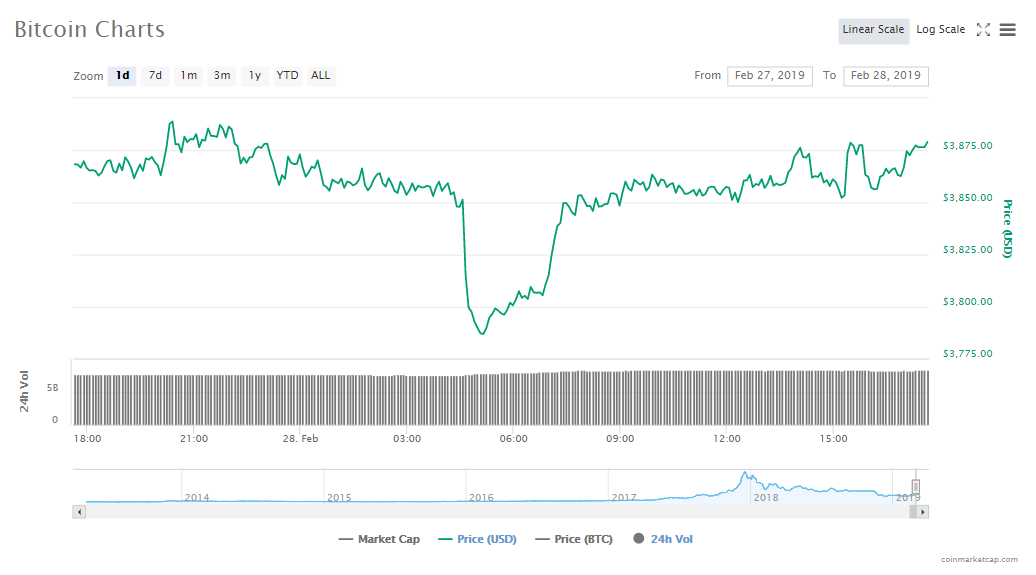Select the 1d zoom range
Screen dimensions: 1036x575
pyautogui.click(x=122, y=76)
